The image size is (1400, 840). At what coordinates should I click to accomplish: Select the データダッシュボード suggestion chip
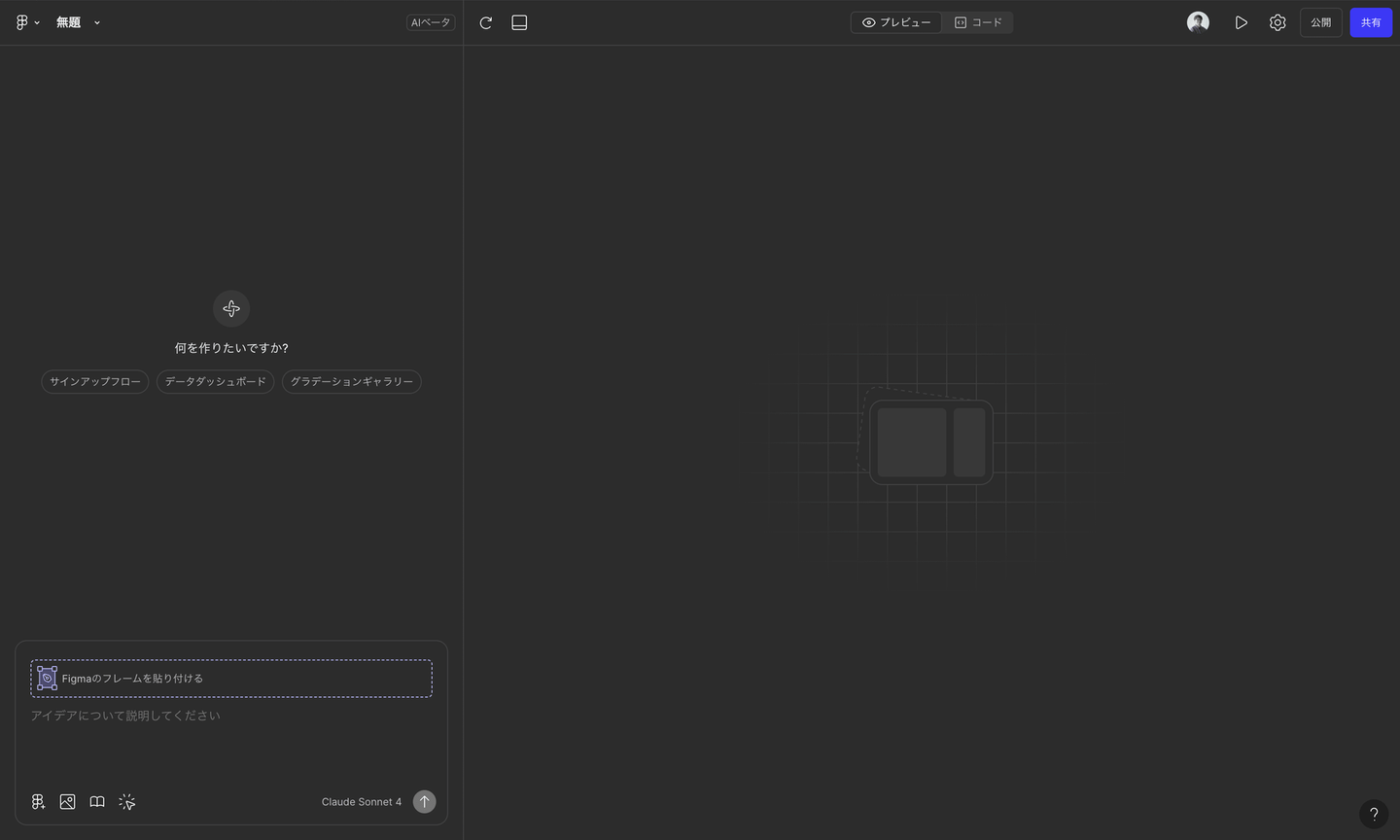[215, 382]
